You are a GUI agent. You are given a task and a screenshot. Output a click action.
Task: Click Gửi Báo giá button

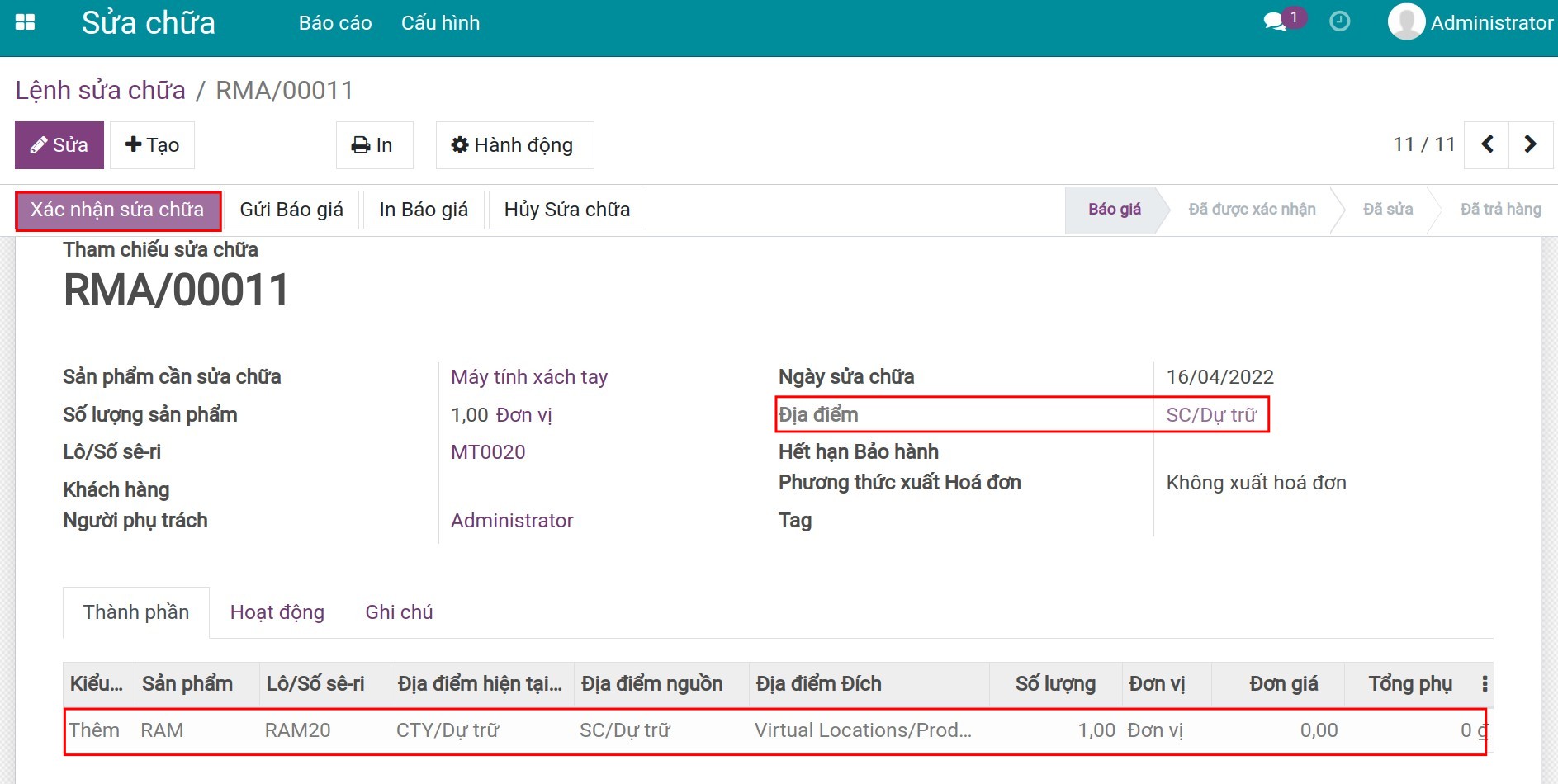(291, 210)
